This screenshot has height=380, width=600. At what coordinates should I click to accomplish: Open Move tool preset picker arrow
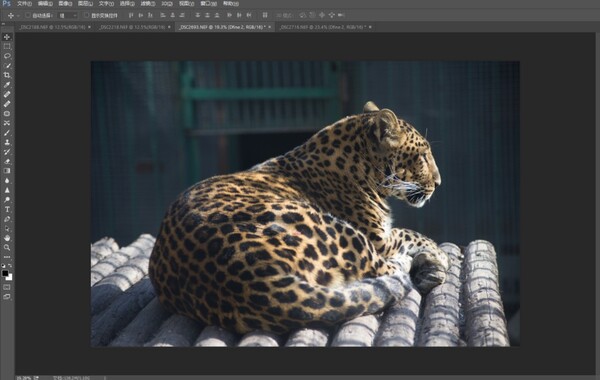(18, 16)
